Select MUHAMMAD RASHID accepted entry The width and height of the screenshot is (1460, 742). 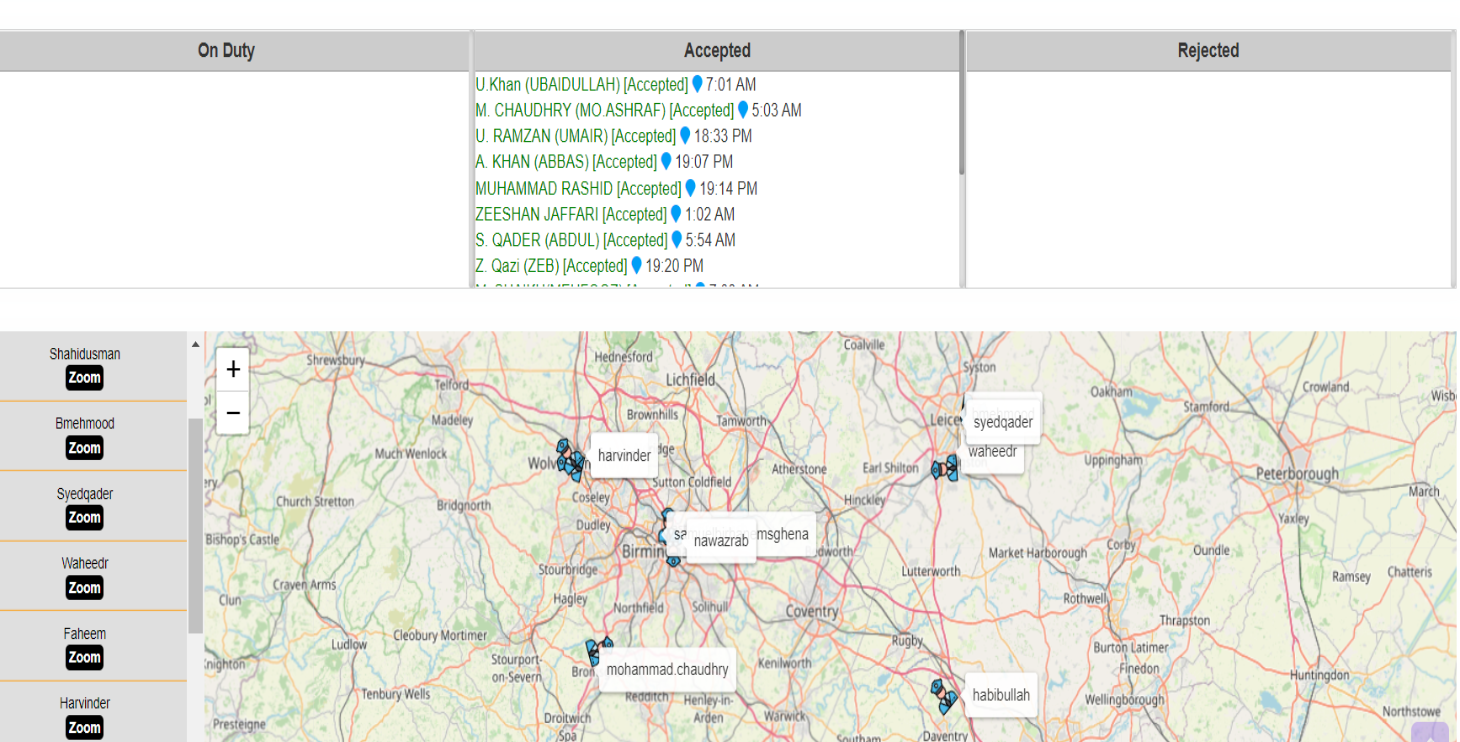(x=578, y=188)
